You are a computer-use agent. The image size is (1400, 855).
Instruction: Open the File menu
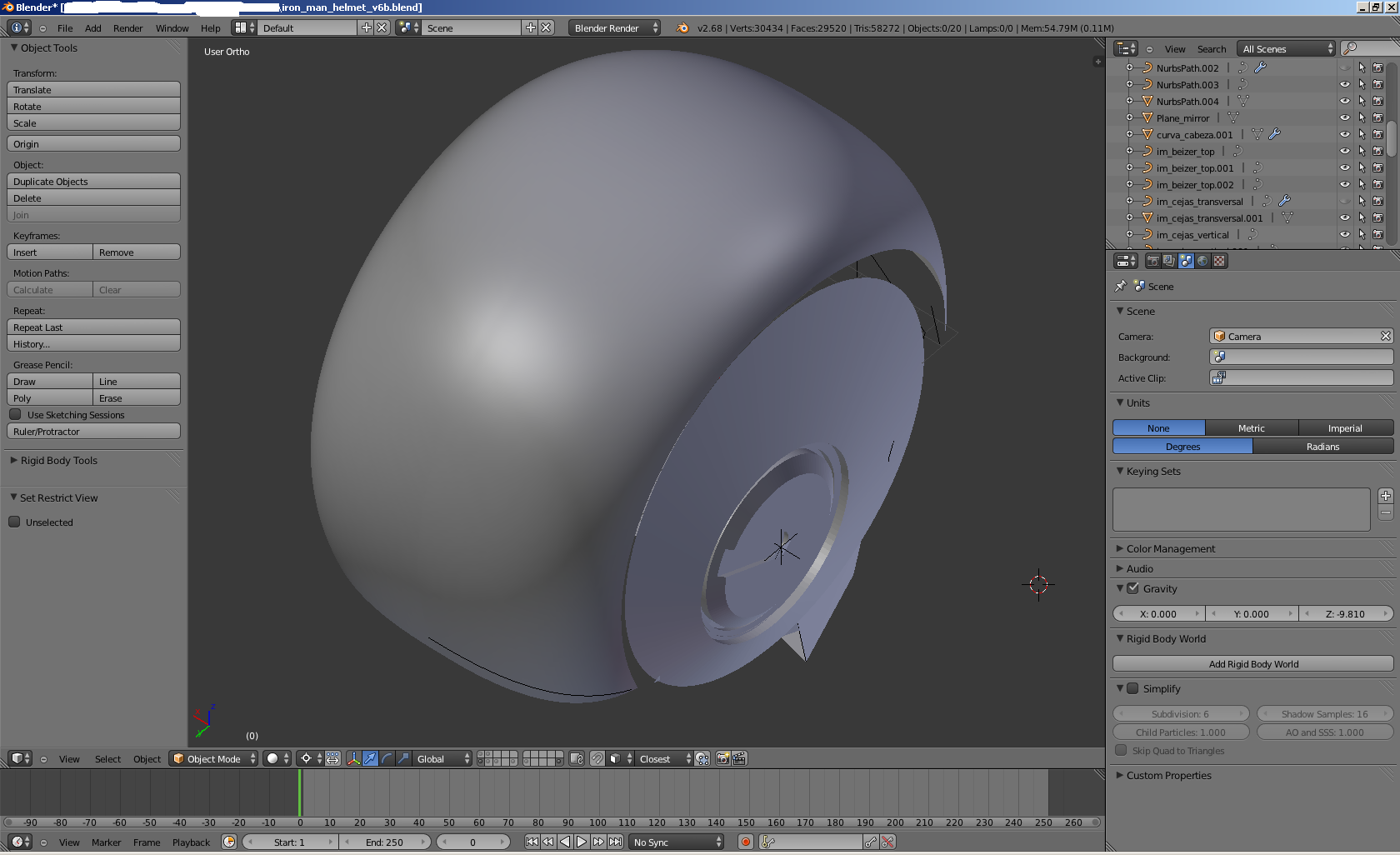coord(65,27)
